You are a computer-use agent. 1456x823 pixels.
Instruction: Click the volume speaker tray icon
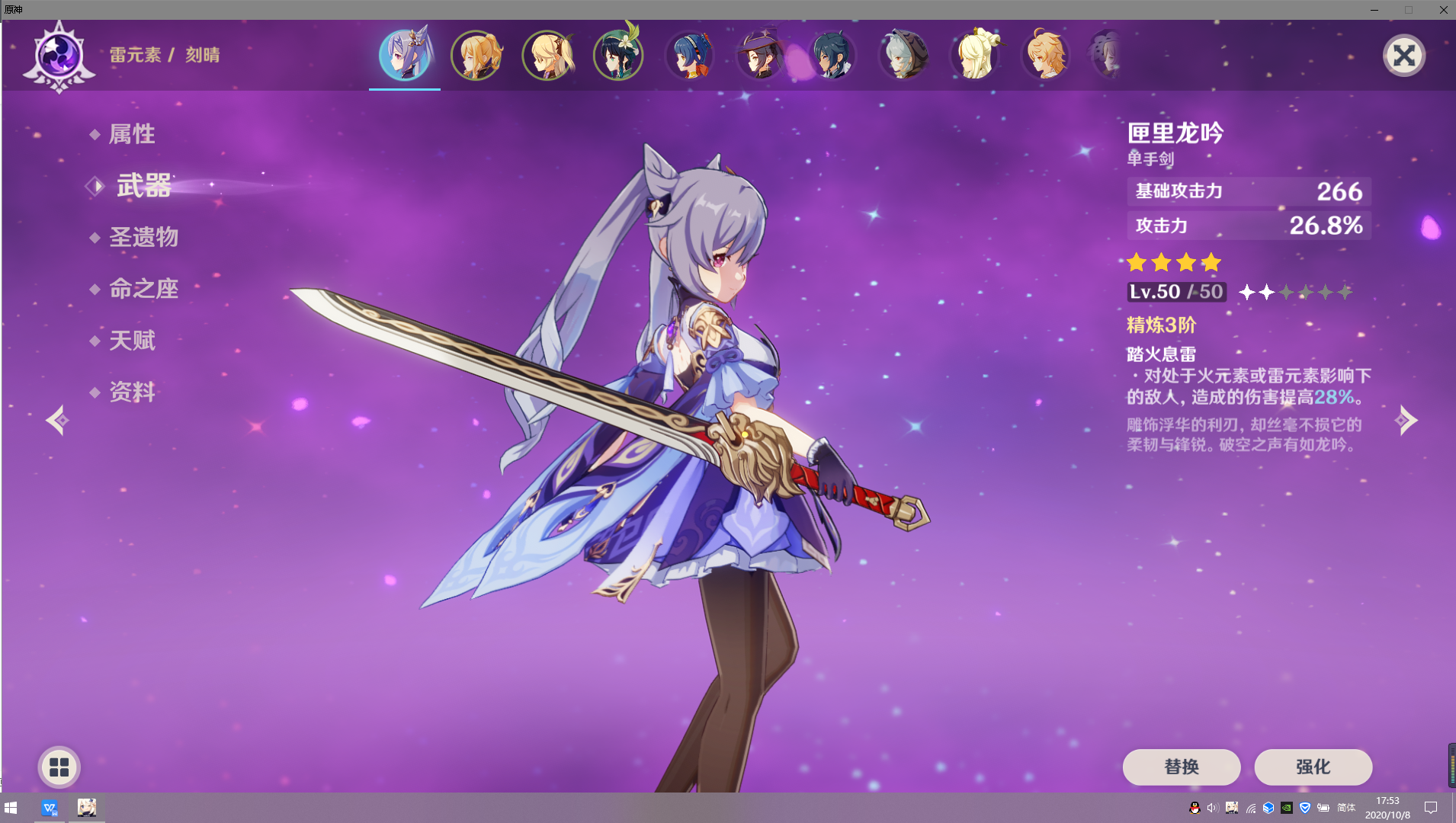[x=1213, y=808]
